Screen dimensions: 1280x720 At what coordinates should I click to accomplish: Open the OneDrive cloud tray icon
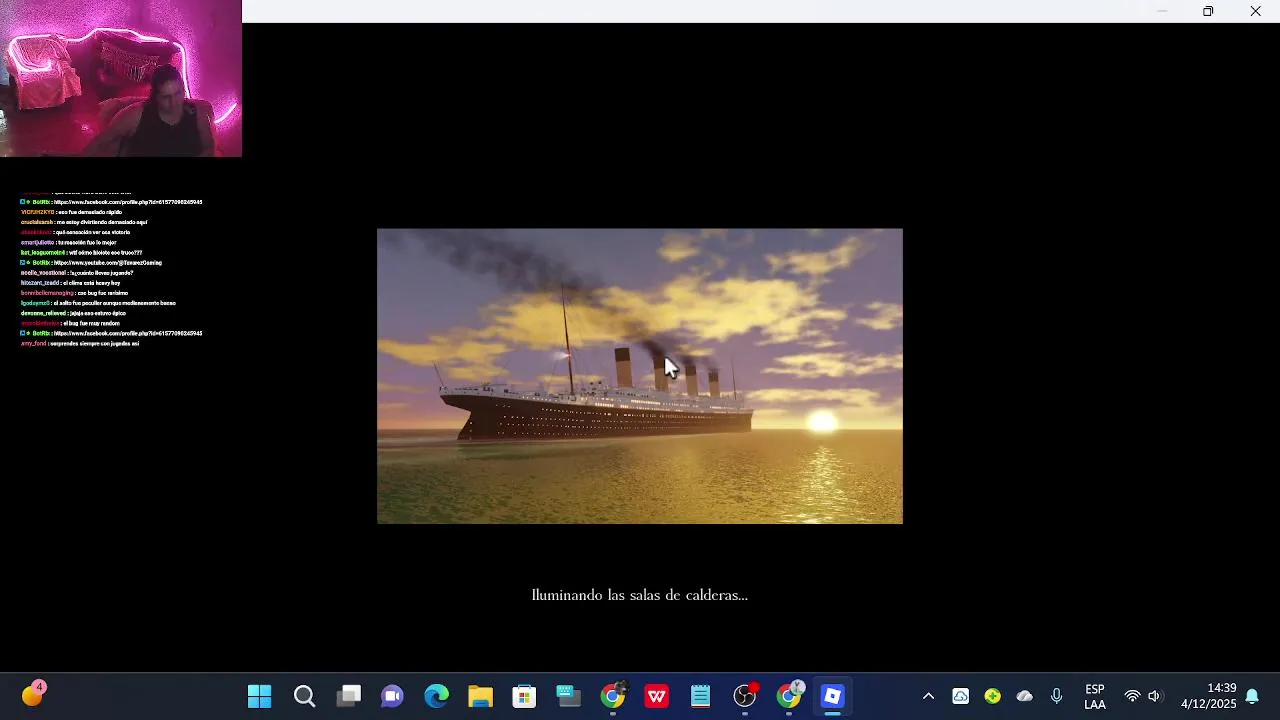[1024, 696]
